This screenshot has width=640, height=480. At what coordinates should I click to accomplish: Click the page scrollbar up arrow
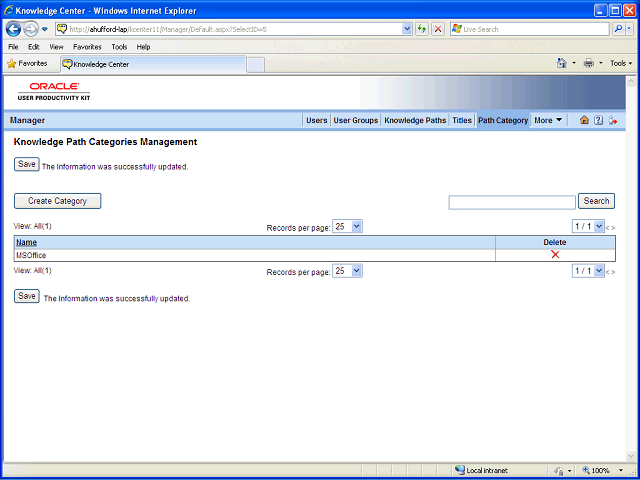click(x=630, y=81)
